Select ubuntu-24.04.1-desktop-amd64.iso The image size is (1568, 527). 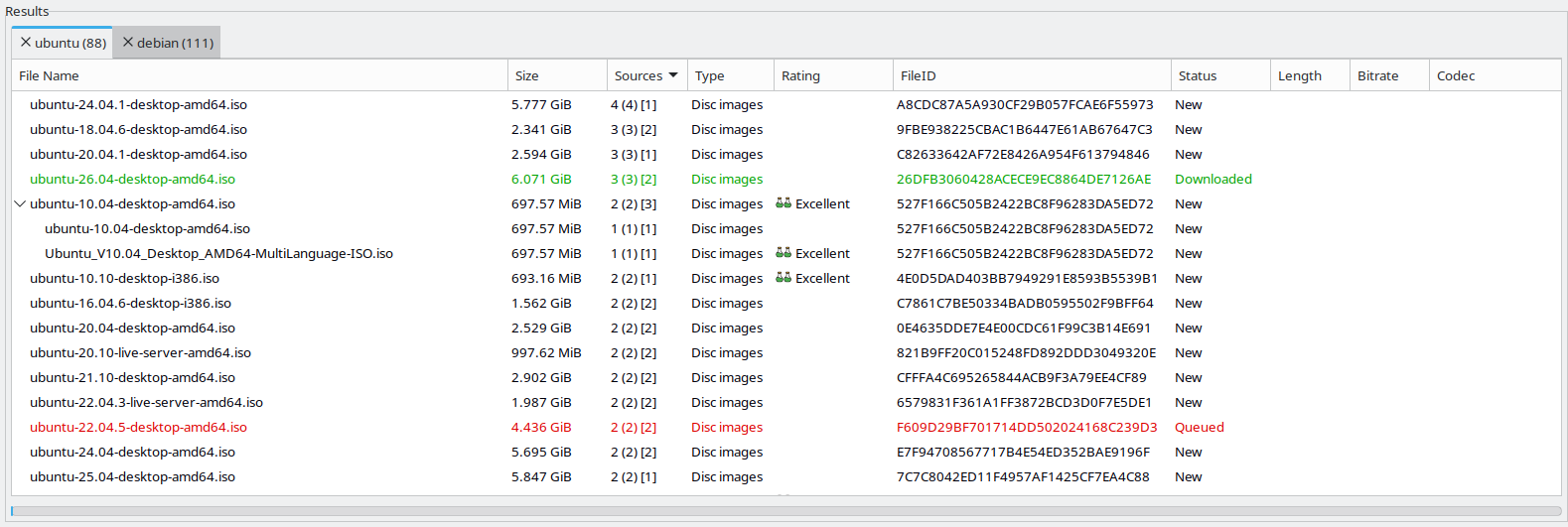tap(138, 104)
